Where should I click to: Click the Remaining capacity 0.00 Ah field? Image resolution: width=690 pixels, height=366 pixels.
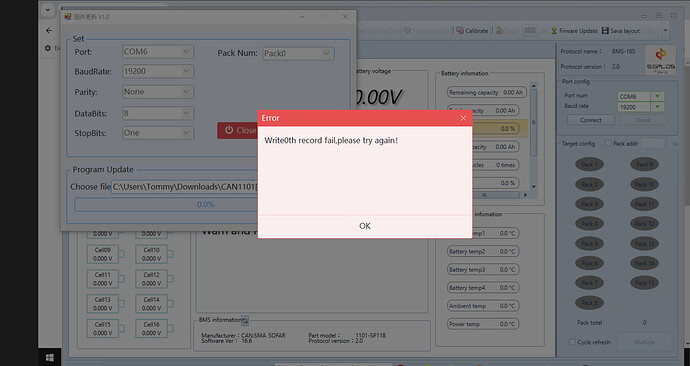486,92
